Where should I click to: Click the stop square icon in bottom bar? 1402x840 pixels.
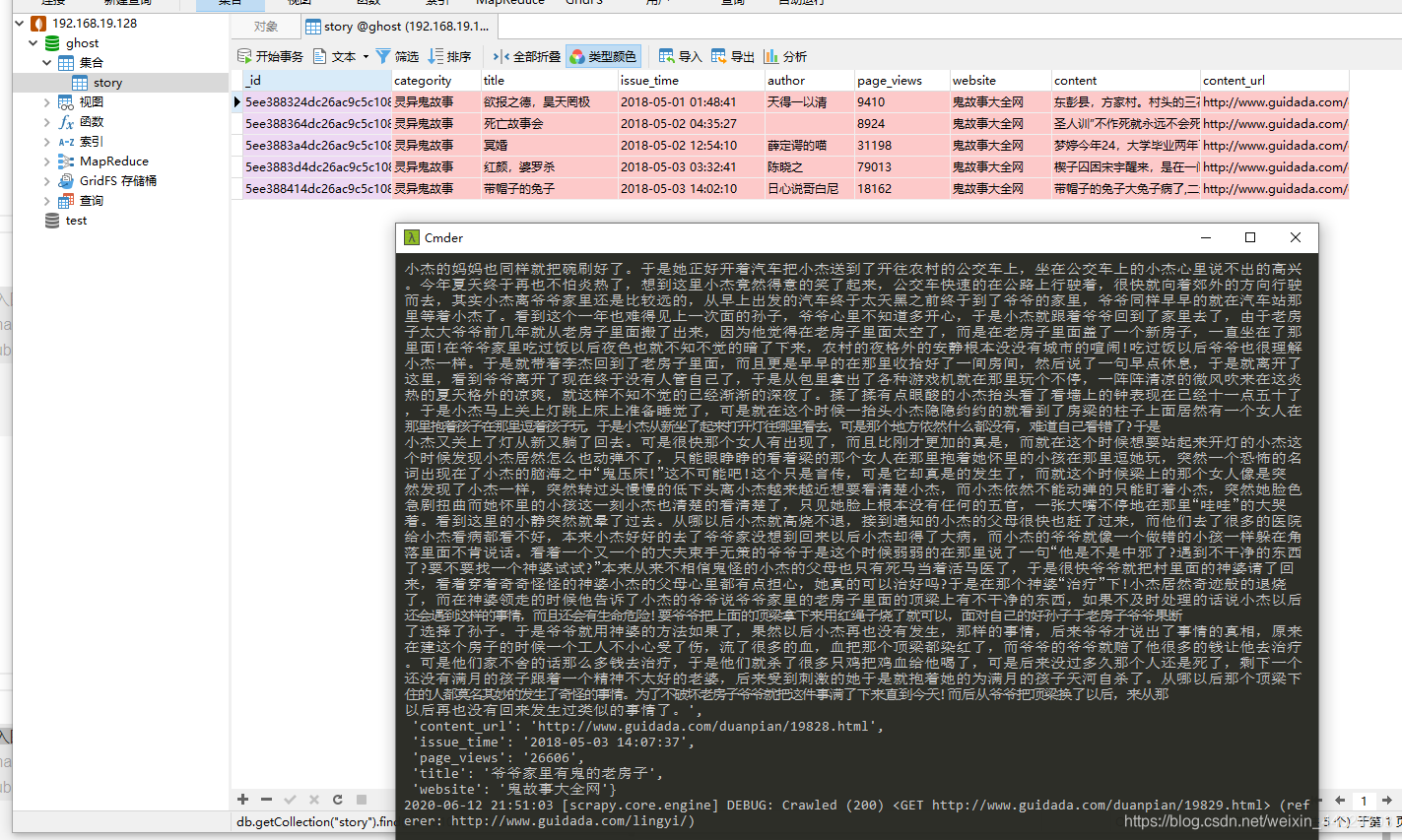(x=362, y=800)
